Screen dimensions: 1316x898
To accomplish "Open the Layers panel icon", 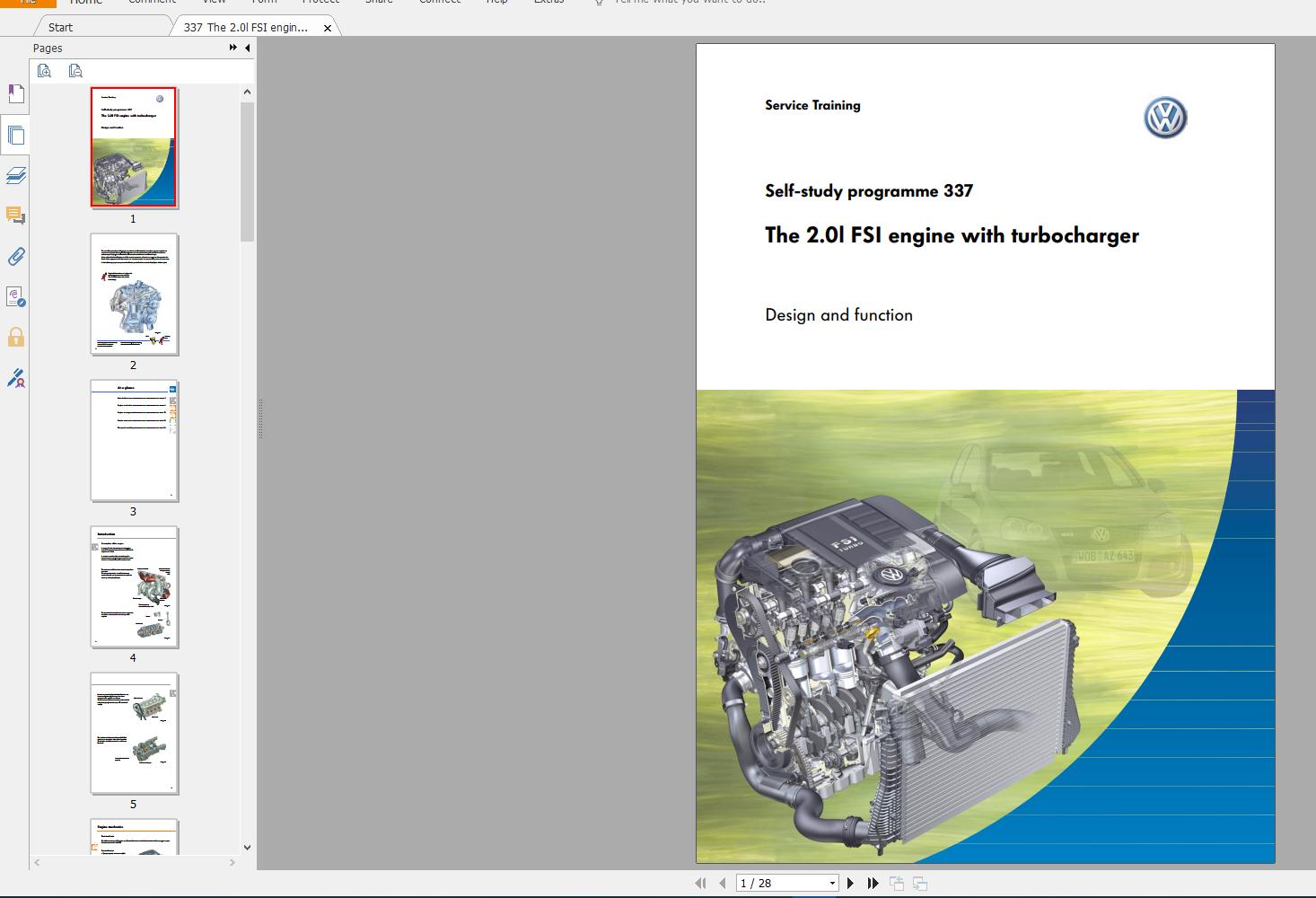I will tap(15, 175).
